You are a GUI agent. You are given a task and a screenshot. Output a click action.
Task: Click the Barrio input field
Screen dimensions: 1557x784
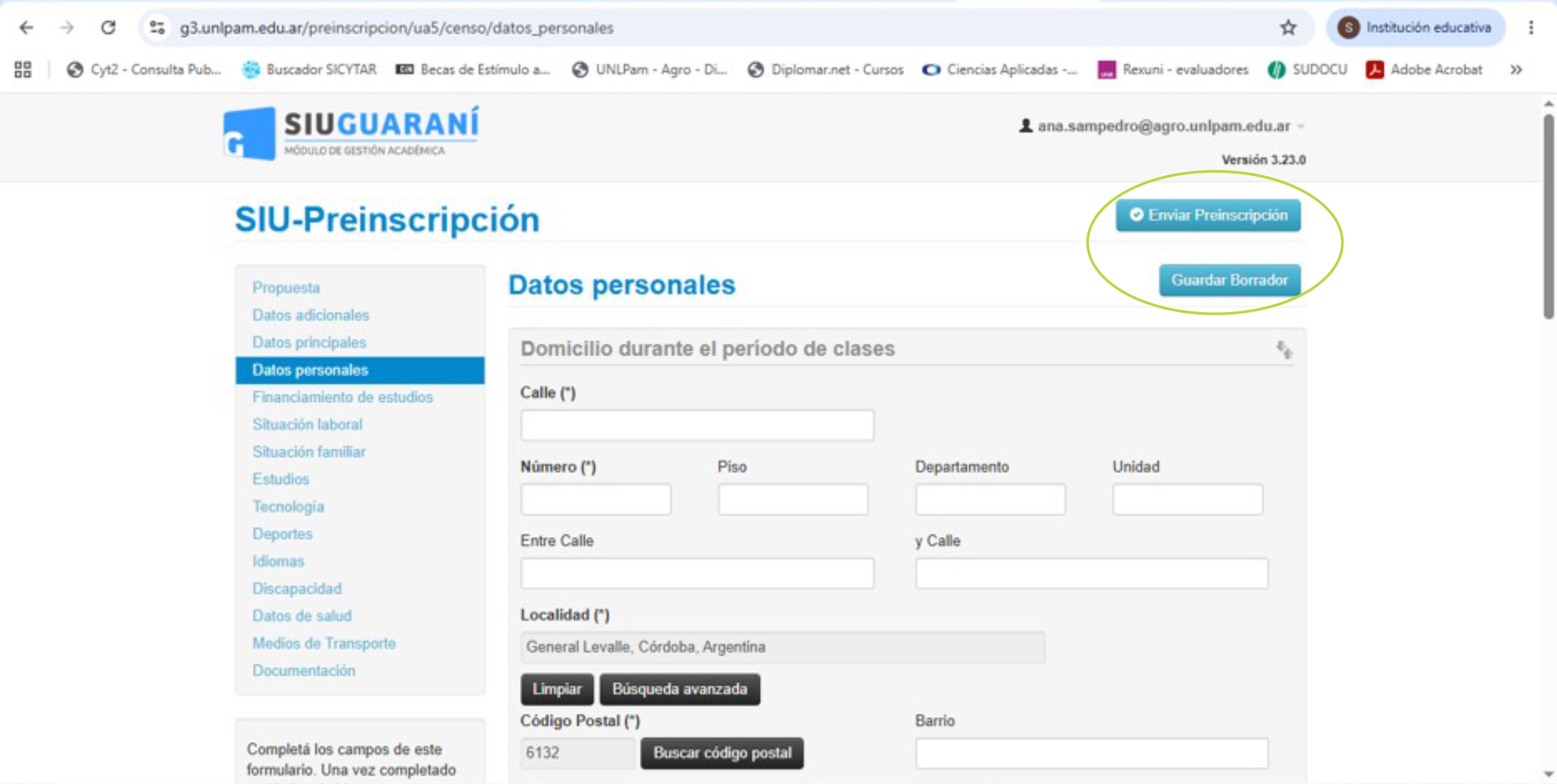coord(1092,753)
